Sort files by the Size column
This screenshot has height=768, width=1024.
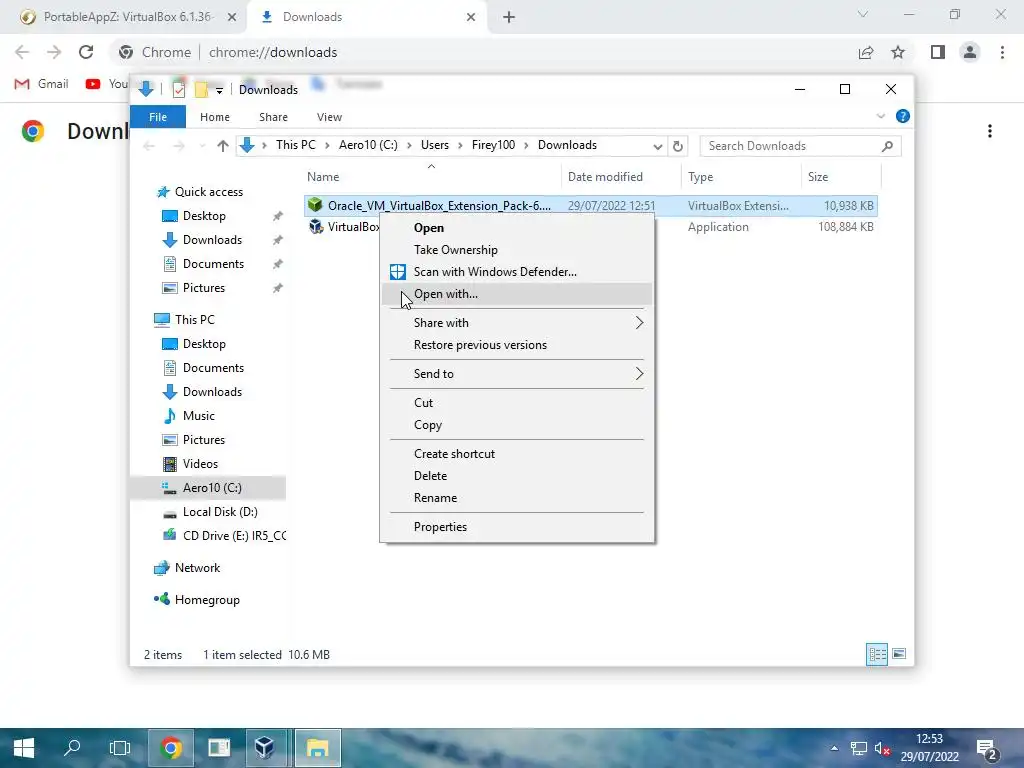point(840,177)
